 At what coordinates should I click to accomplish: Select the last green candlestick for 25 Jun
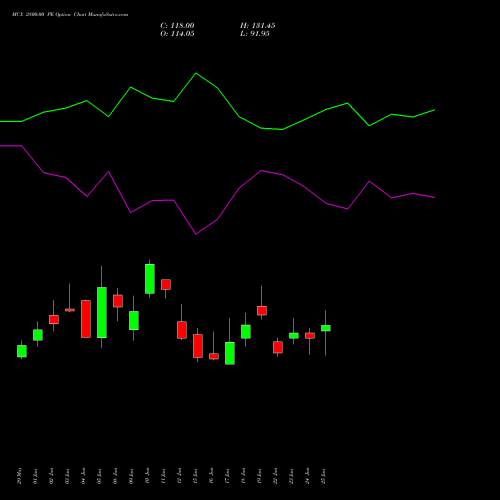pyautogui.click(x=326, y=328)
